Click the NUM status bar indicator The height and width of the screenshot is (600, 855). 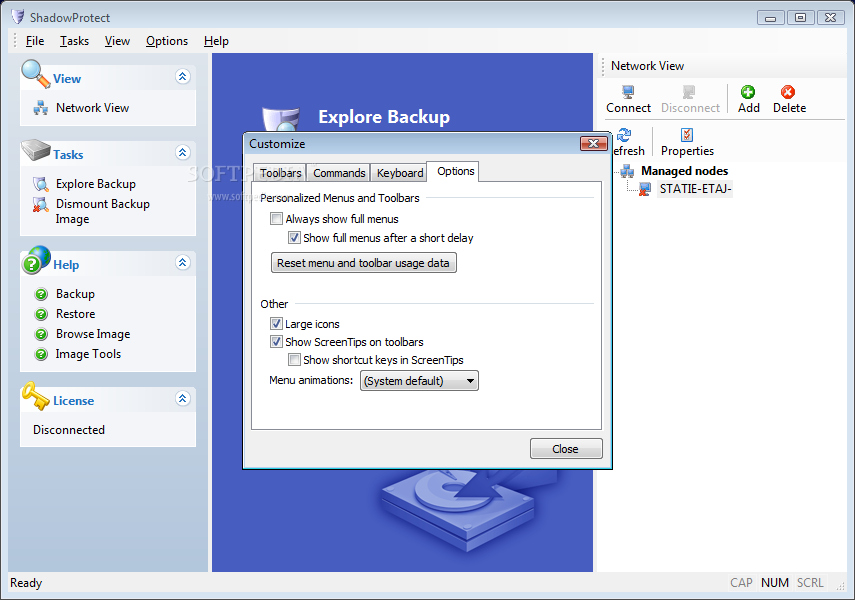(x=774, y=583)
